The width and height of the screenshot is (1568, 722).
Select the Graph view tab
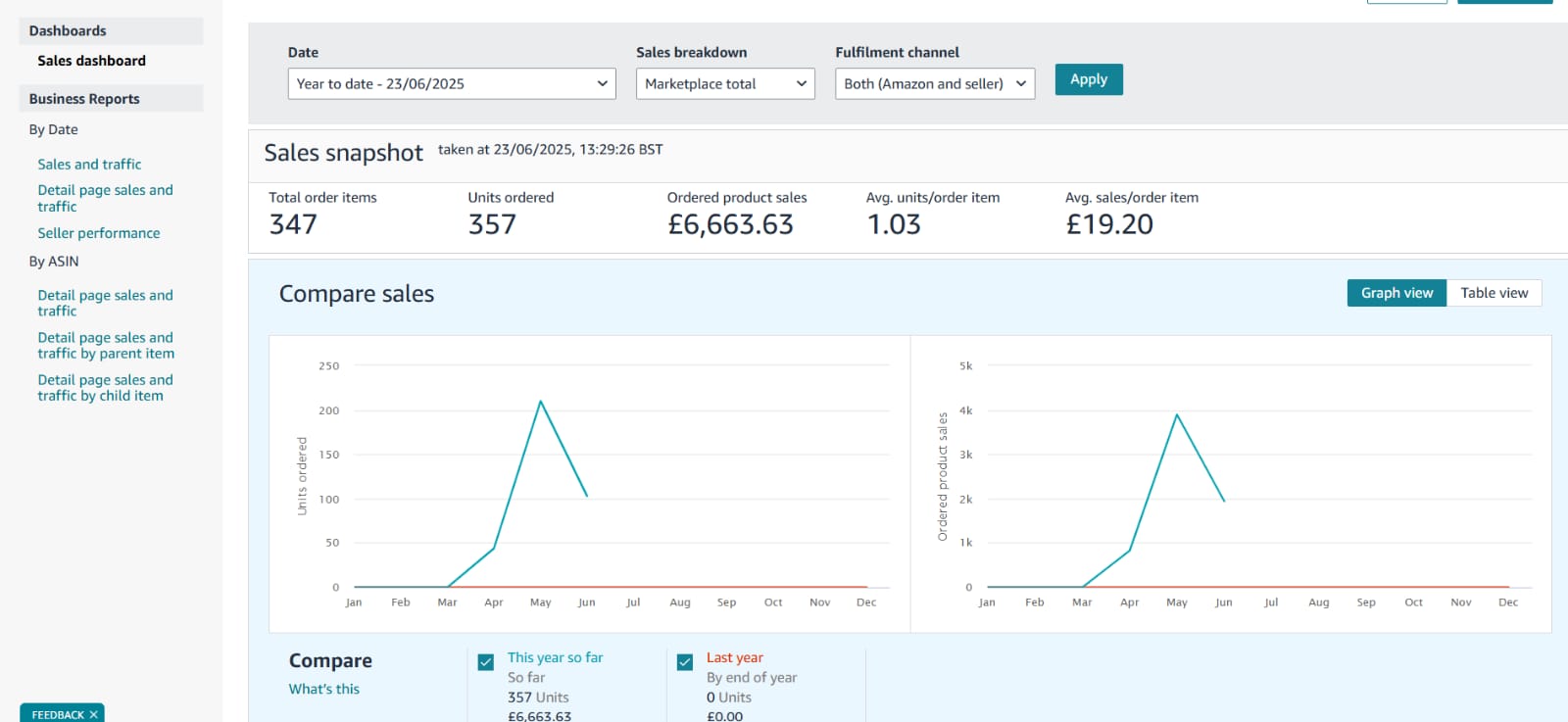coord(1396,293)
